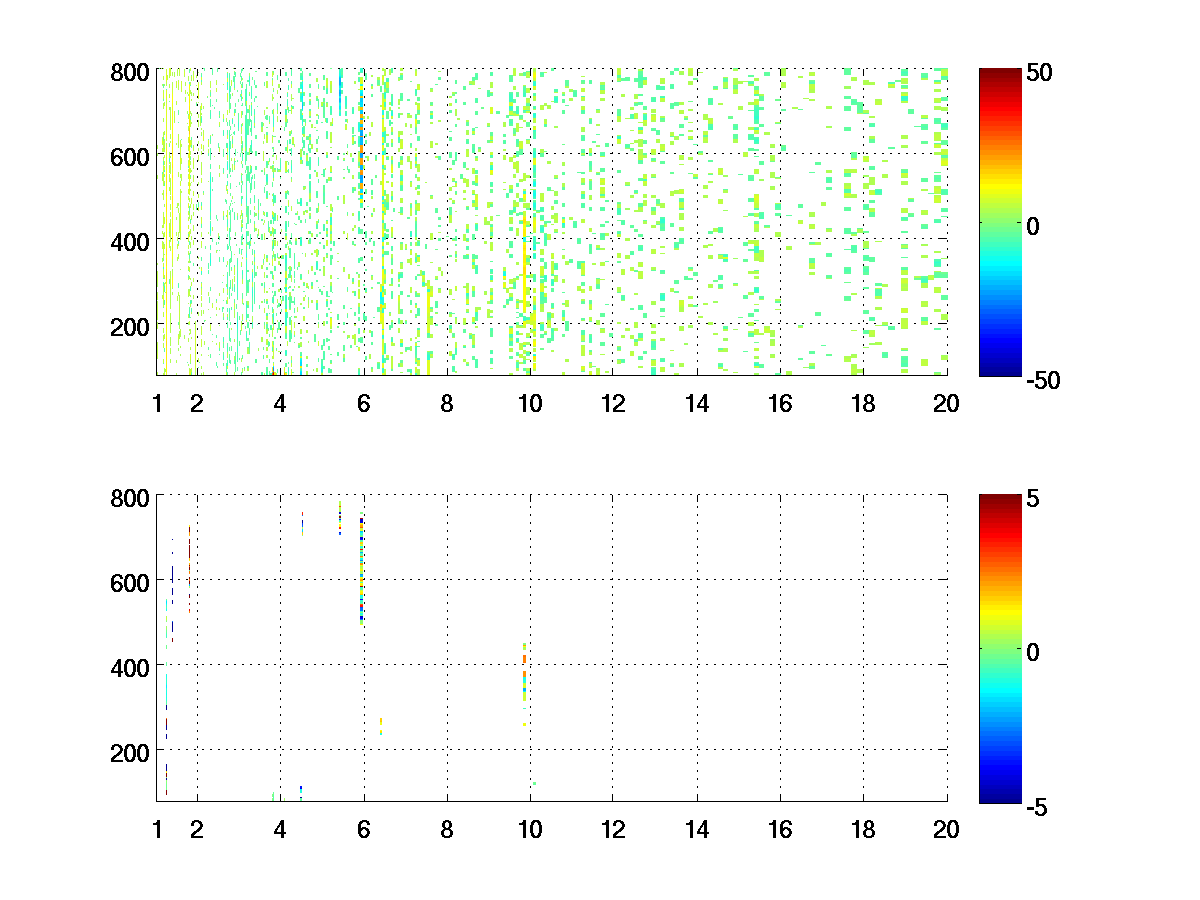Click x-axis tick 8 under top plot
The height and width of the screenshot is (900, 1200).
click(x=447, y=404)
